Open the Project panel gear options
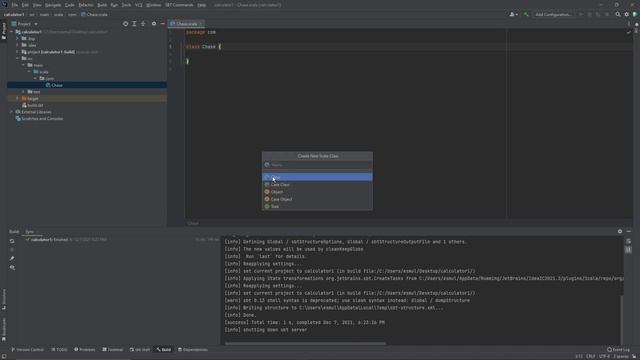640x360 pixels. pyautogui.click(x=154, y=24)
